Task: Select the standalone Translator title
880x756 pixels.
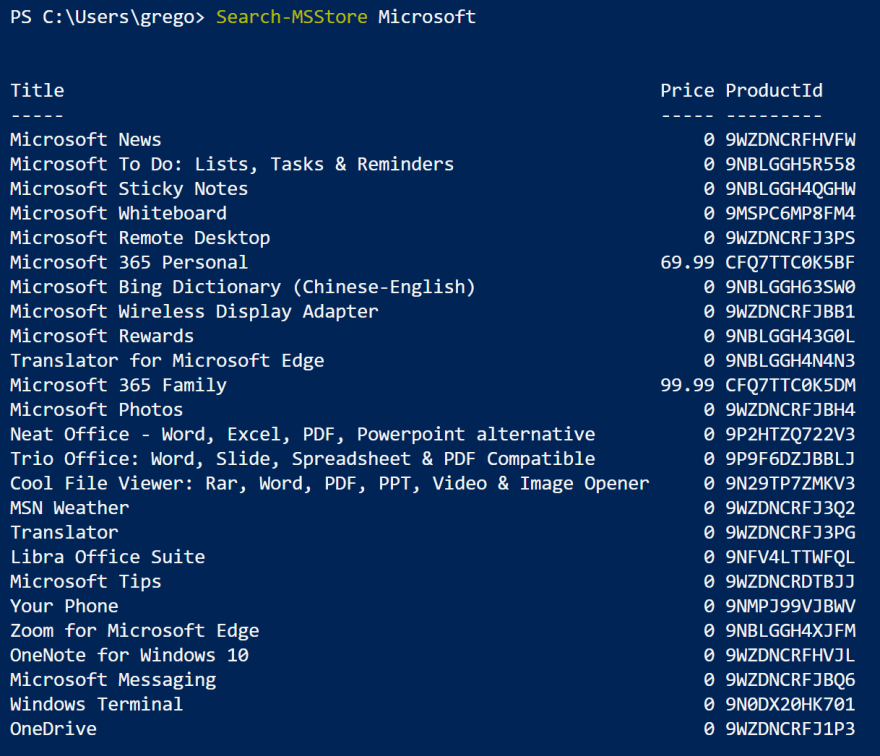Action: [65, 532]
